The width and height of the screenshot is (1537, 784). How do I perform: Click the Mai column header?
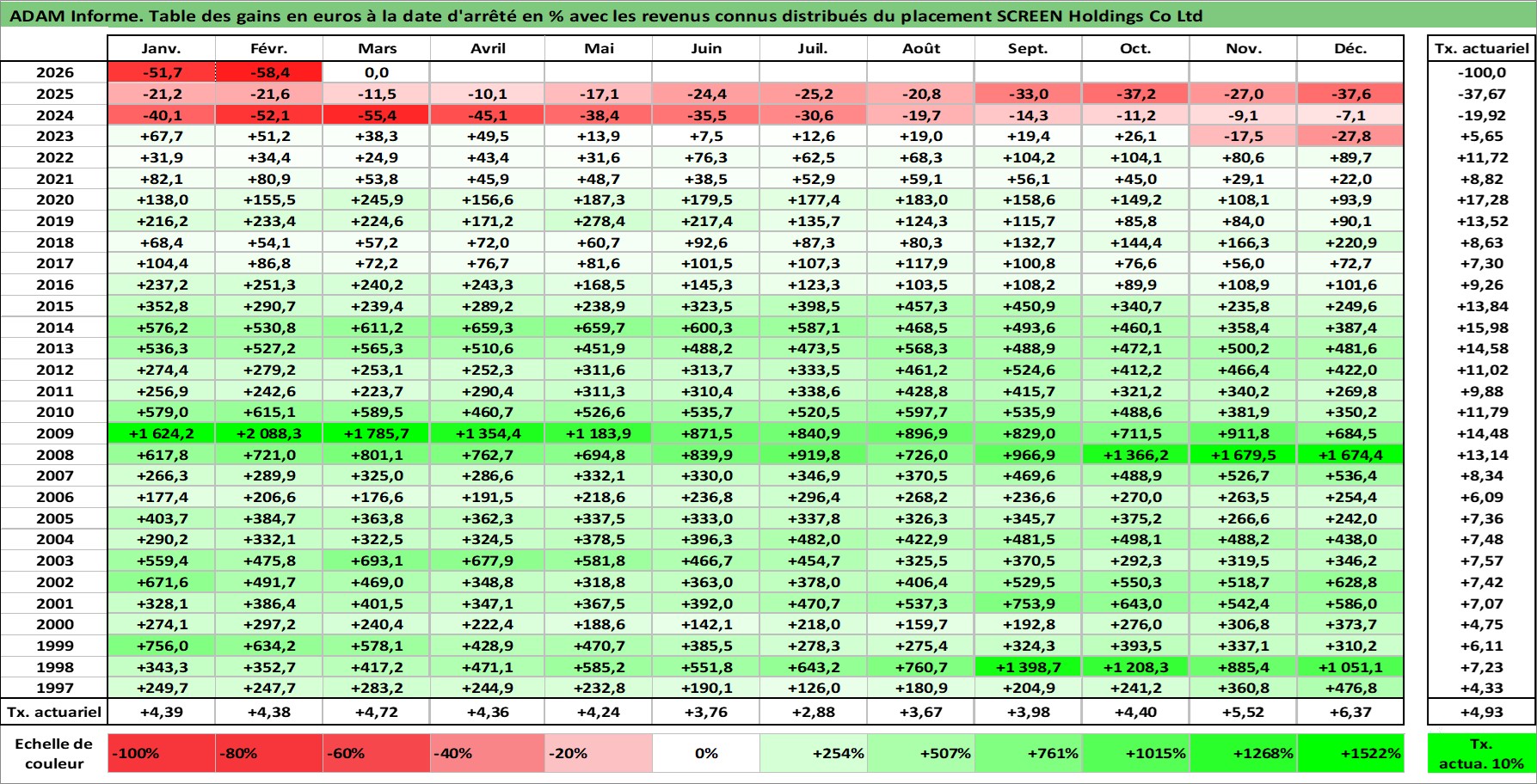(599, 49)
